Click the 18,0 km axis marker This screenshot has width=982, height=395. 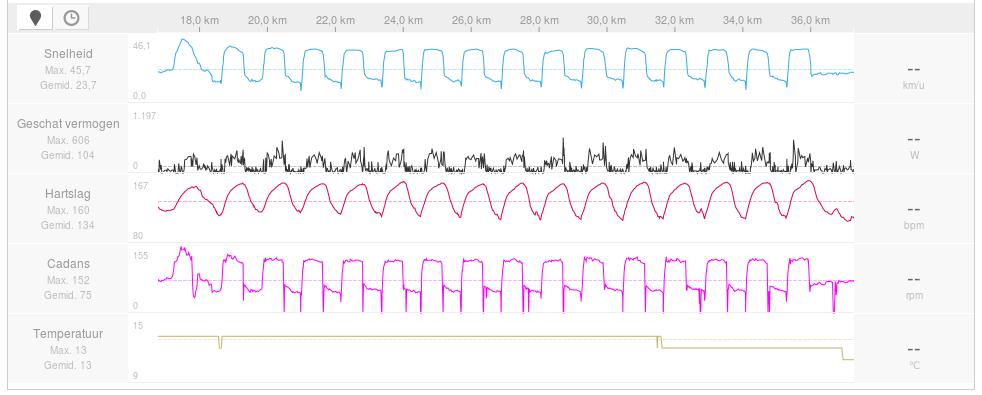[200, 20]
